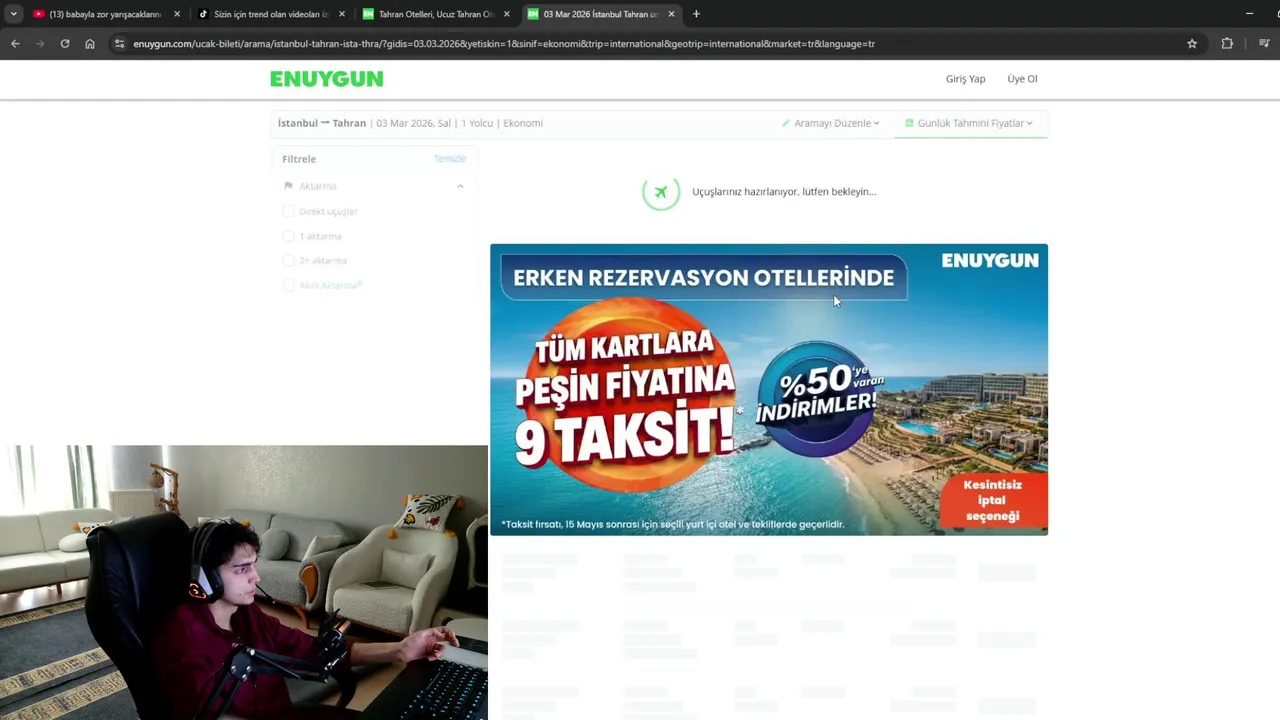Clear filters with 'Temizle'
The image size is (1280, 720).
click(x=450, y=159)
